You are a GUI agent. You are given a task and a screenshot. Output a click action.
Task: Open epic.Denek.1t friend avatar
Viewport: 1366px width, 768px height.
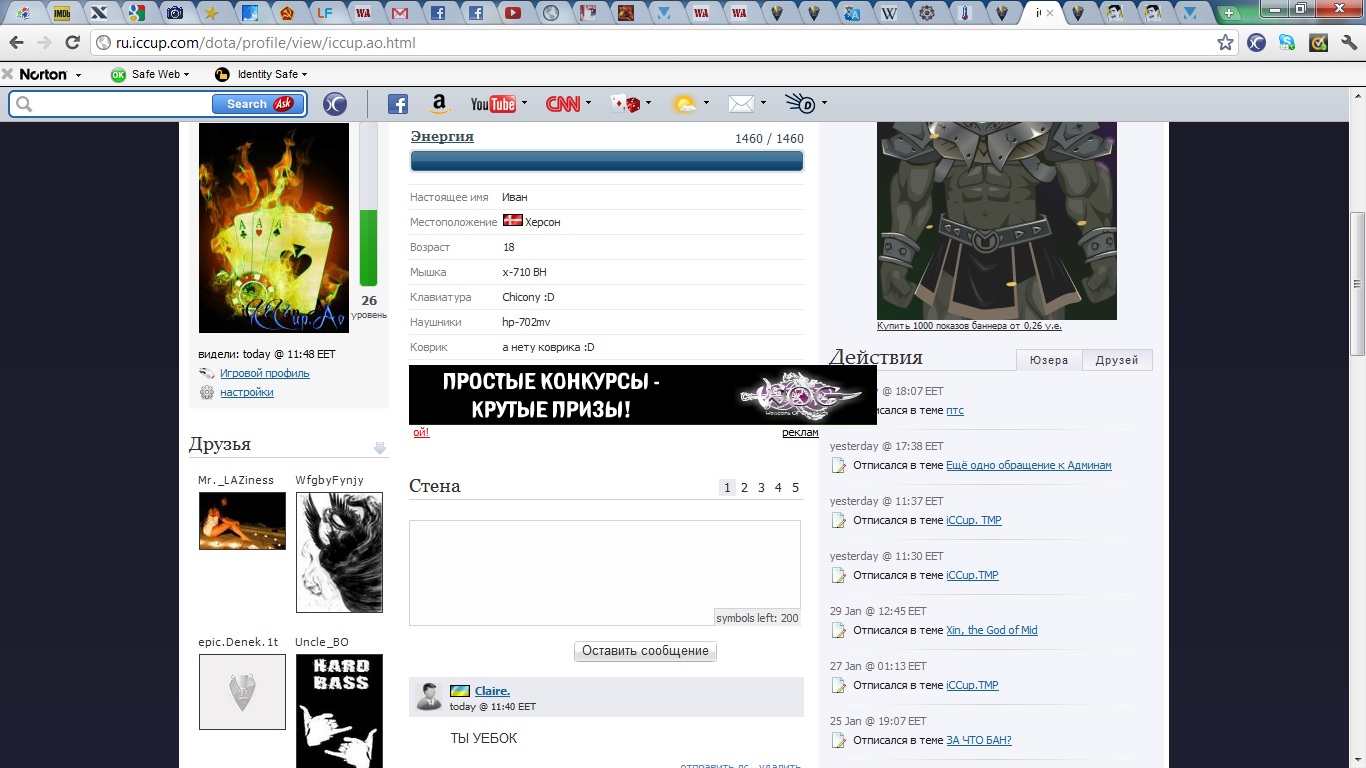pyautogui.click(x=242, y=692)
